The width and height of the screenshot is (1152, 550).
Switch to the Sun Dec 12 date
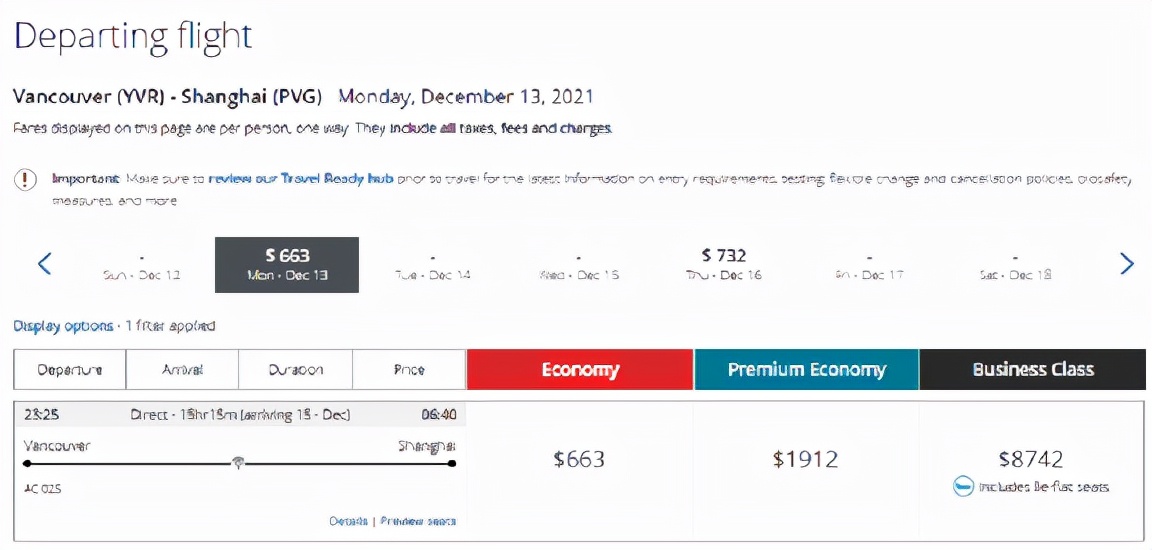click(x=141, y=265)
